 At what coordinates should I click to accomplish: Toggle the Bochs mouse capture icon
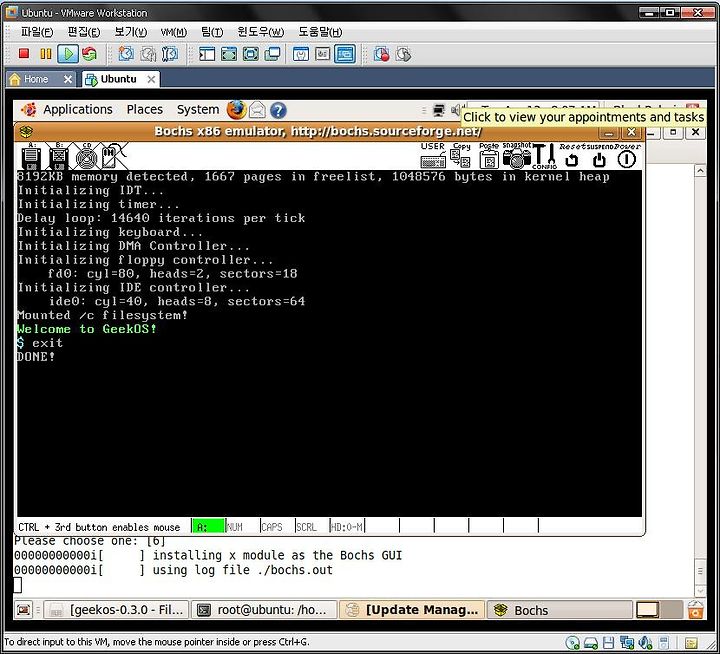coord(114,156)
